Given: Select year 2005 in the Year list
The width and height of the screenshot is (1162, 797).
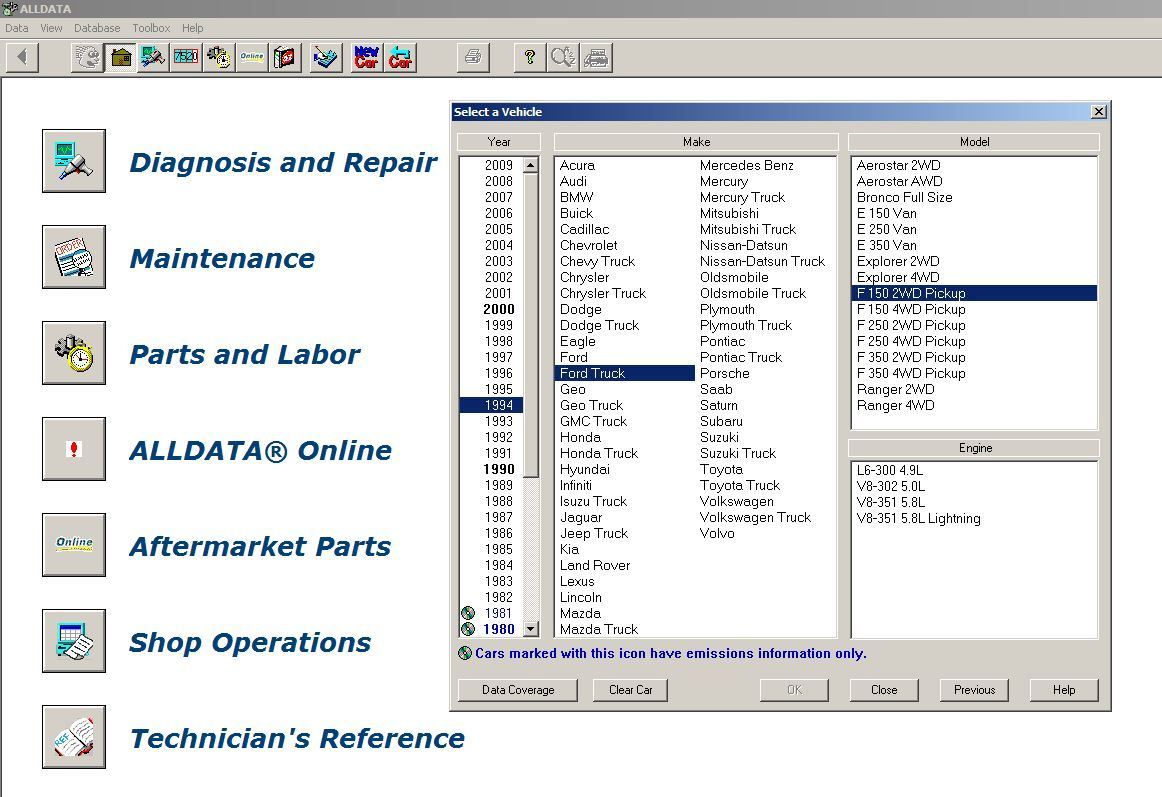Looking at the screenshot, I should pyautogui.click(x=498, y=229).
